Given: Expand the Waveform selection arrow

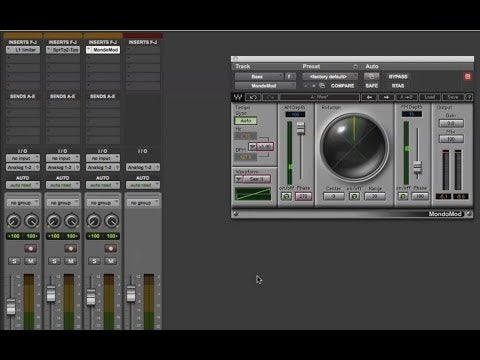Looking at the screenshot, I should click(239, 179).
